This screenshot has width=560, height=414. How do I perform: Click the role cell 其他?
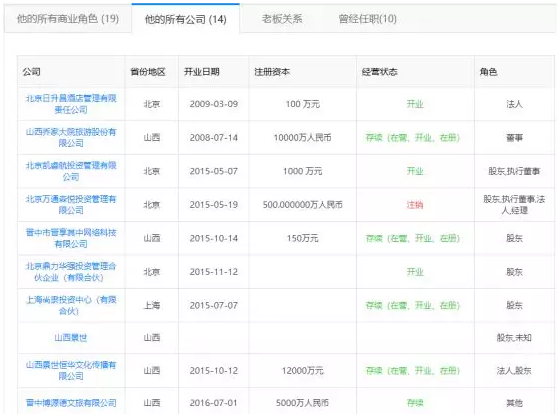(x=514, y=403)
